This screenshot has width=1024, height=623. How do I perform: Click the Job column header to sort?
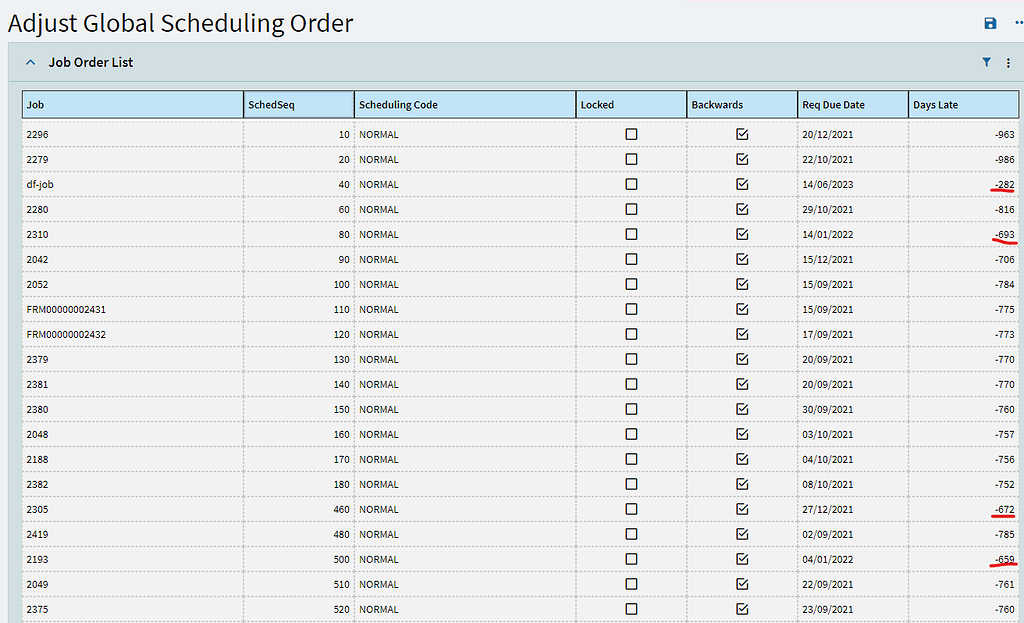pos(130,104)
